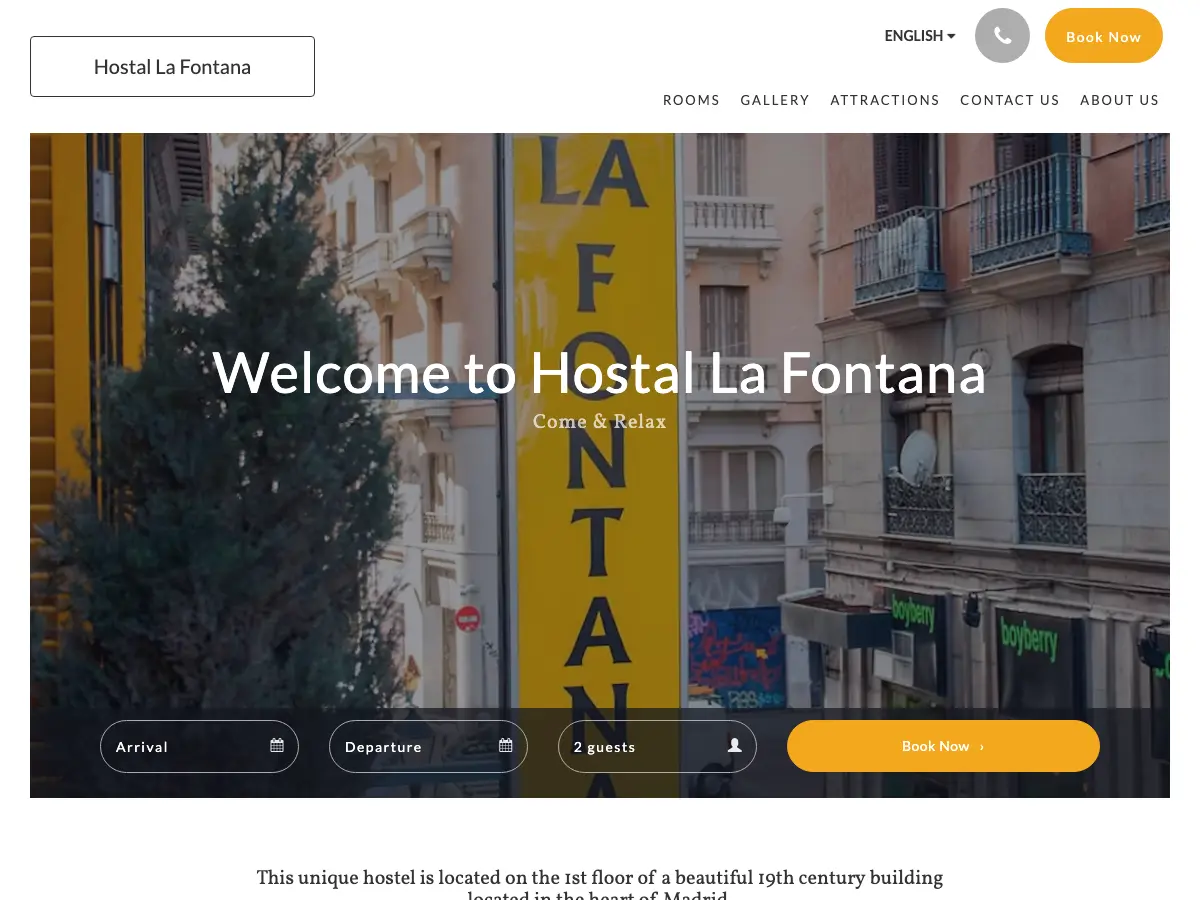Open the ROOMS menu item

pyautogui.click(x=691, y=100)
